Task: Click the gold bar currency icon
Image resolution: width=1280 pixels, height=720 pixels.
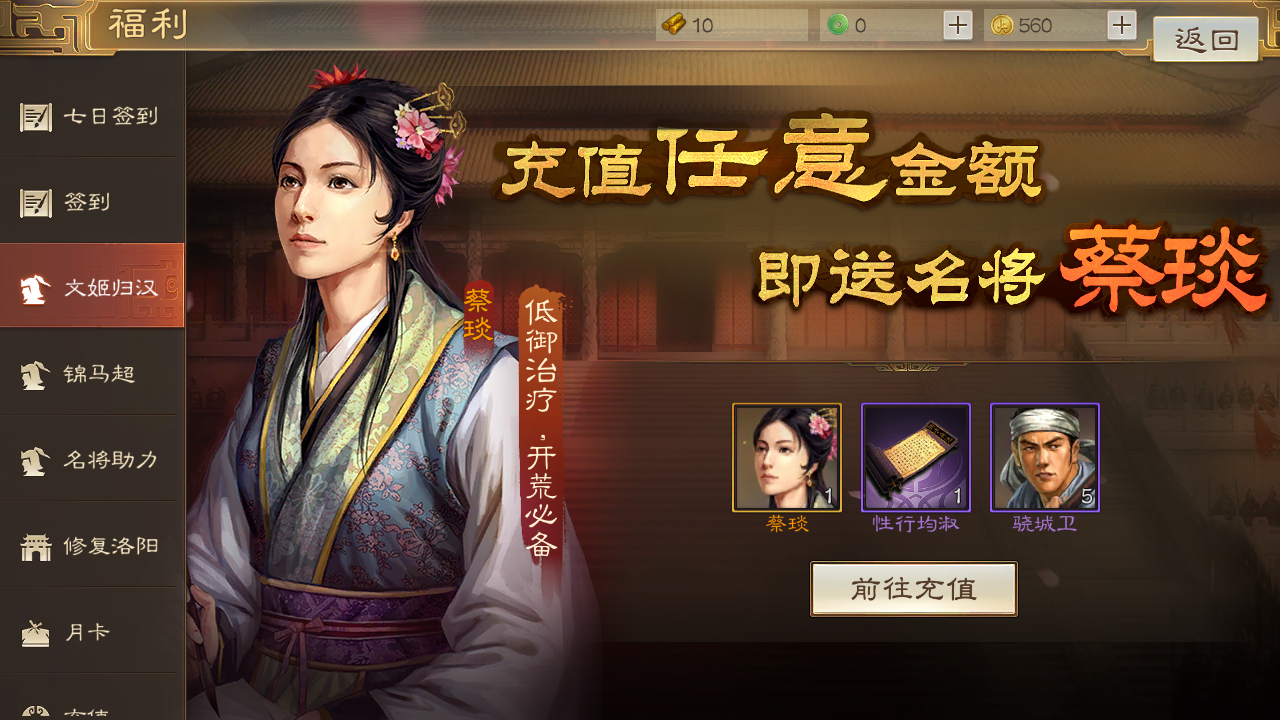Action: (x=674, y=25)
